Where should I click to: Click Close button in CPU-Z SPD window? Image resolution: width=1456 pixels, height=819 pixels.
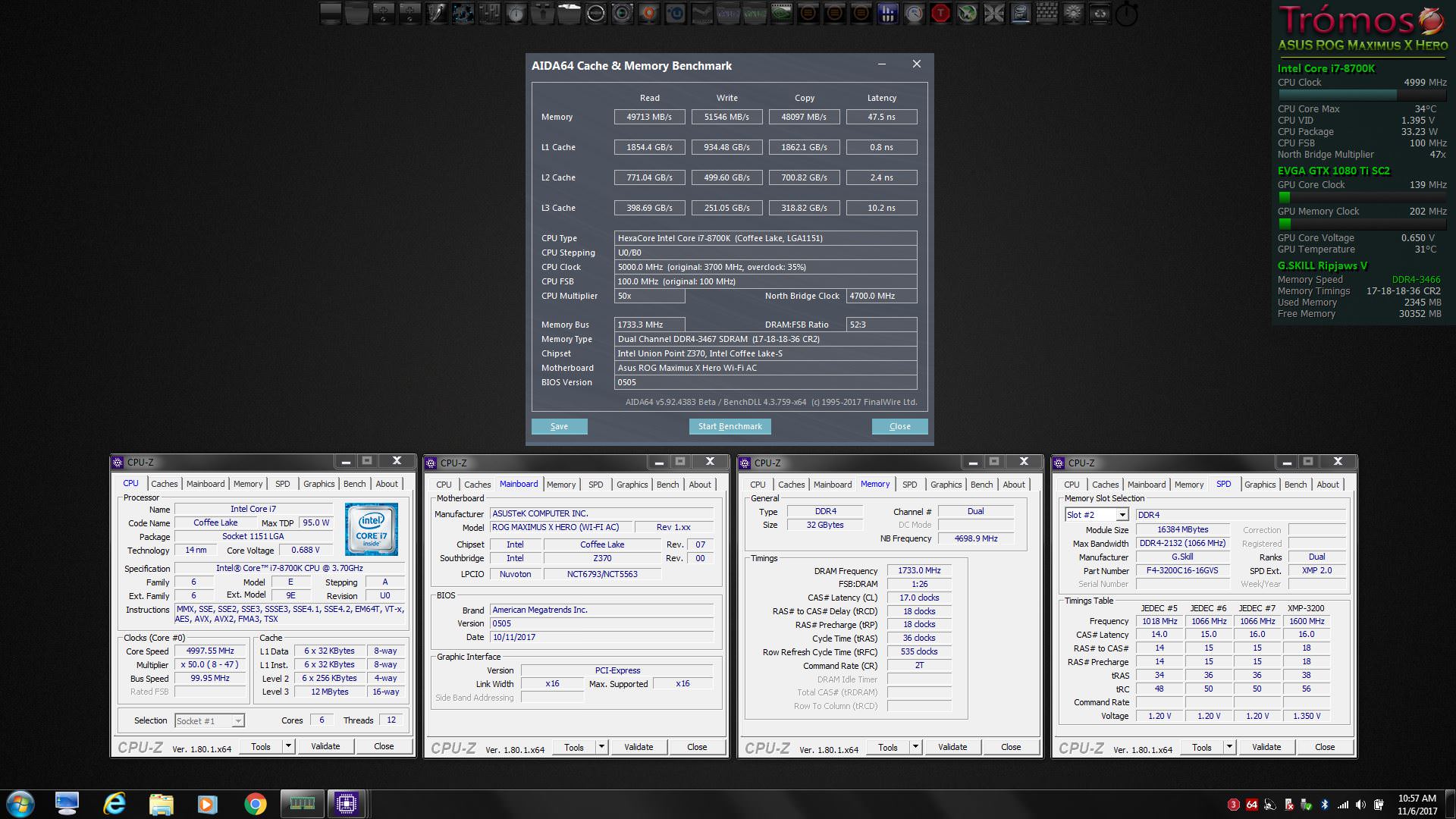tap(1324, 747)
